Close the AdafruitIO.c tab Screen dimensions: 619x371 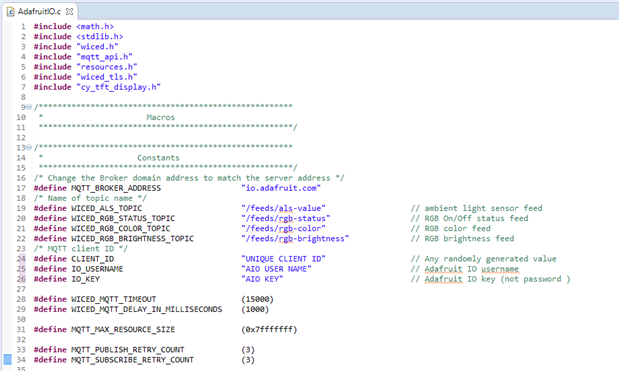(69, 11)
